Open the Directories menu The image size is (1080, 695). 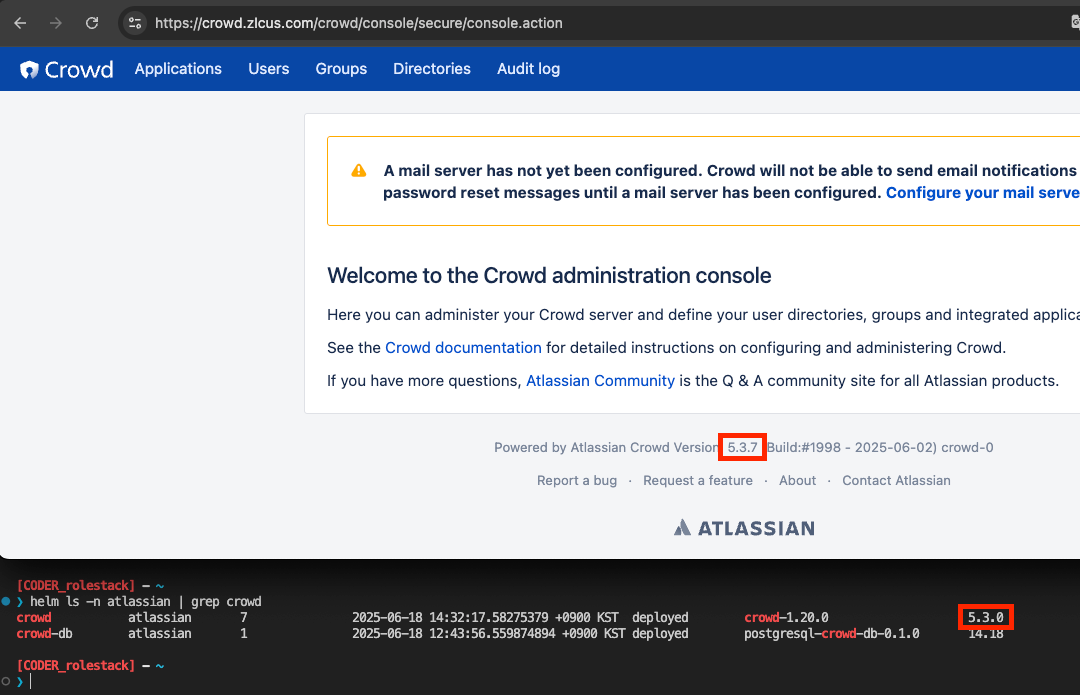pos(432,69)
